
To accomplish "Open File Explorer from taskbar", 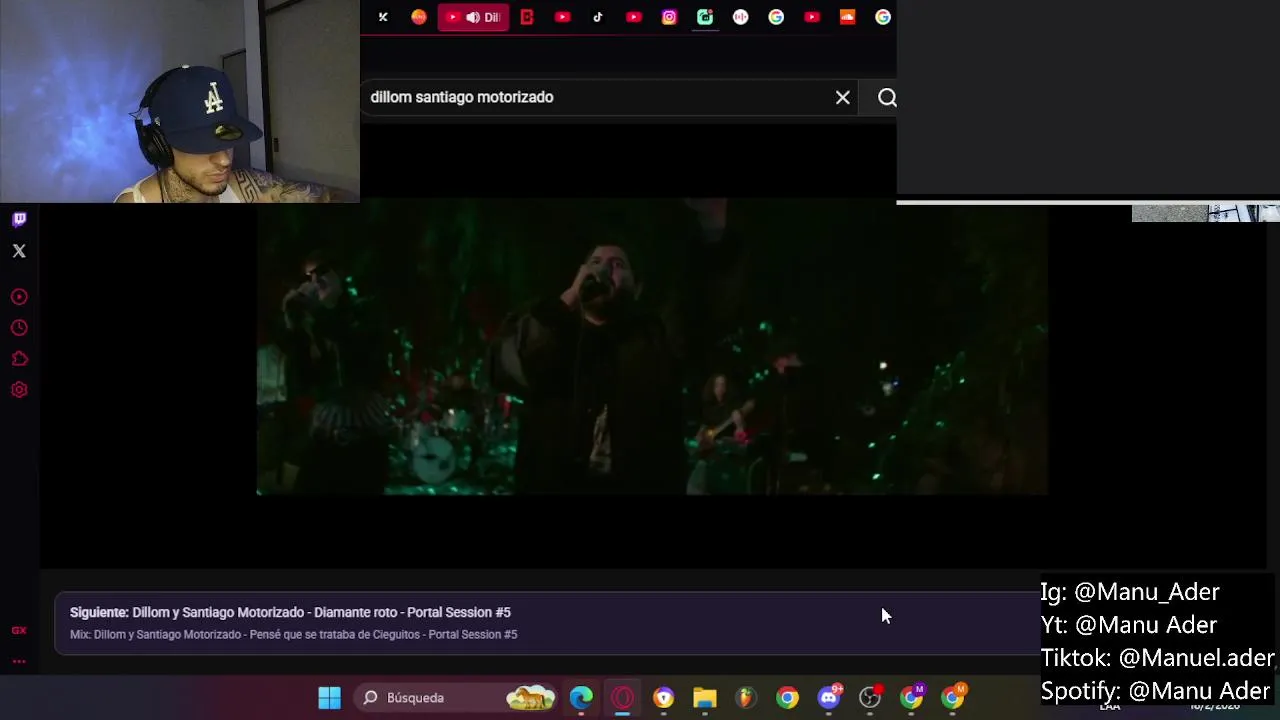I will point(705,697).
